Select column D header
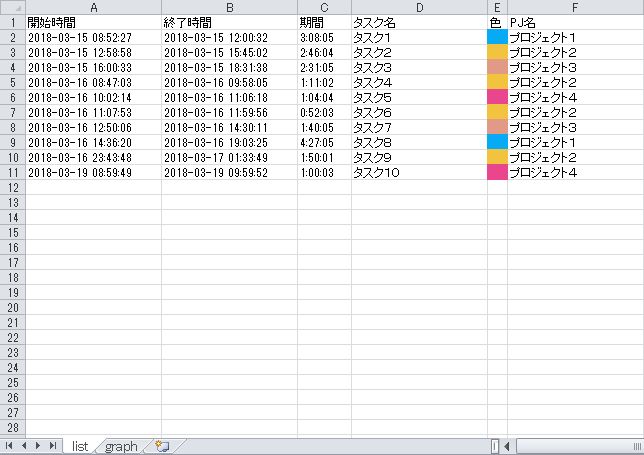This screenshot has height=455, width=644. (x=419, y=7)
